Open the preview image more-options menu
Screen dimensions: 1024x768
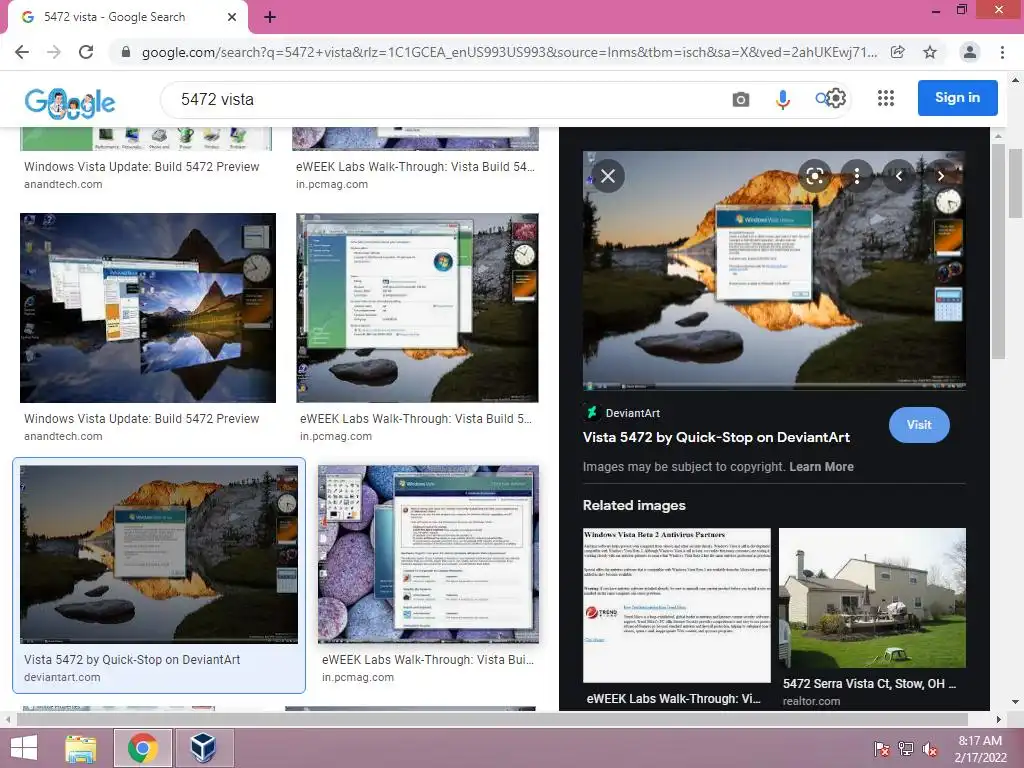click(857, 176)
